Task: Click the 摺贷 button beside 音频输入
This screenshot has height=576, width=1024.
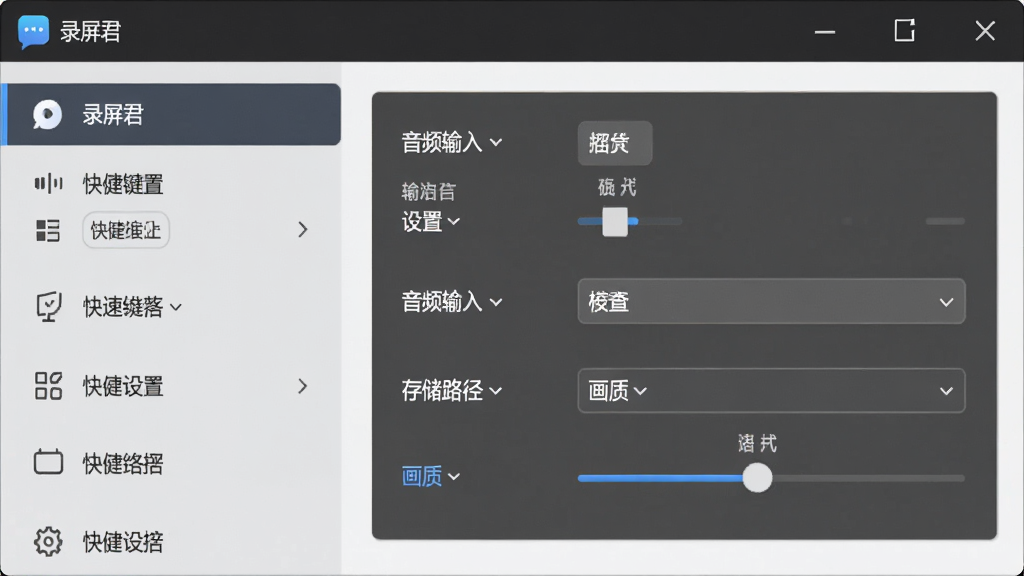Action: [x=615, y=143]
